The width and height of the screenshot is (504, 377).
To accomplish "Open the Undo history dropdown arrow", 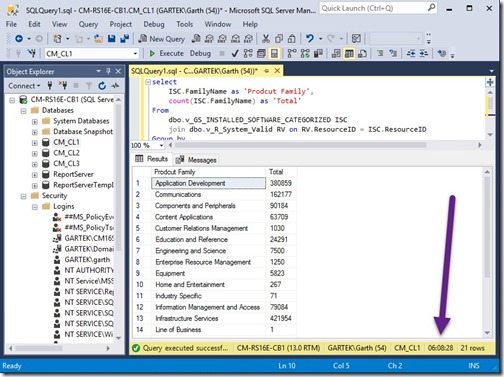I will tap(320, 39).
